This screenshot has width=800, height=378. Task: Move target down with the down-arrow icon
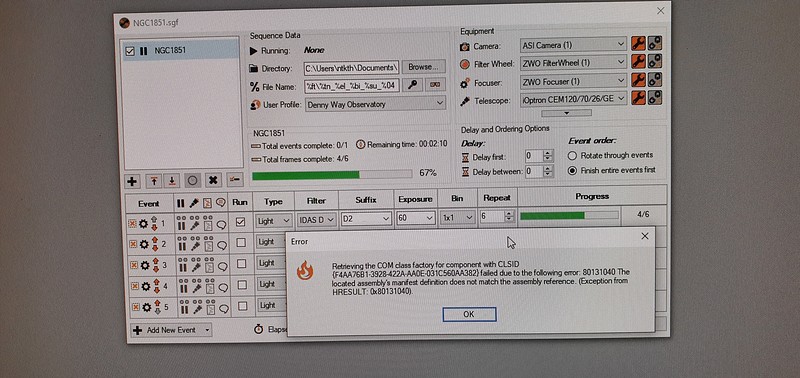pyautogui.click(x=172, y=181)
